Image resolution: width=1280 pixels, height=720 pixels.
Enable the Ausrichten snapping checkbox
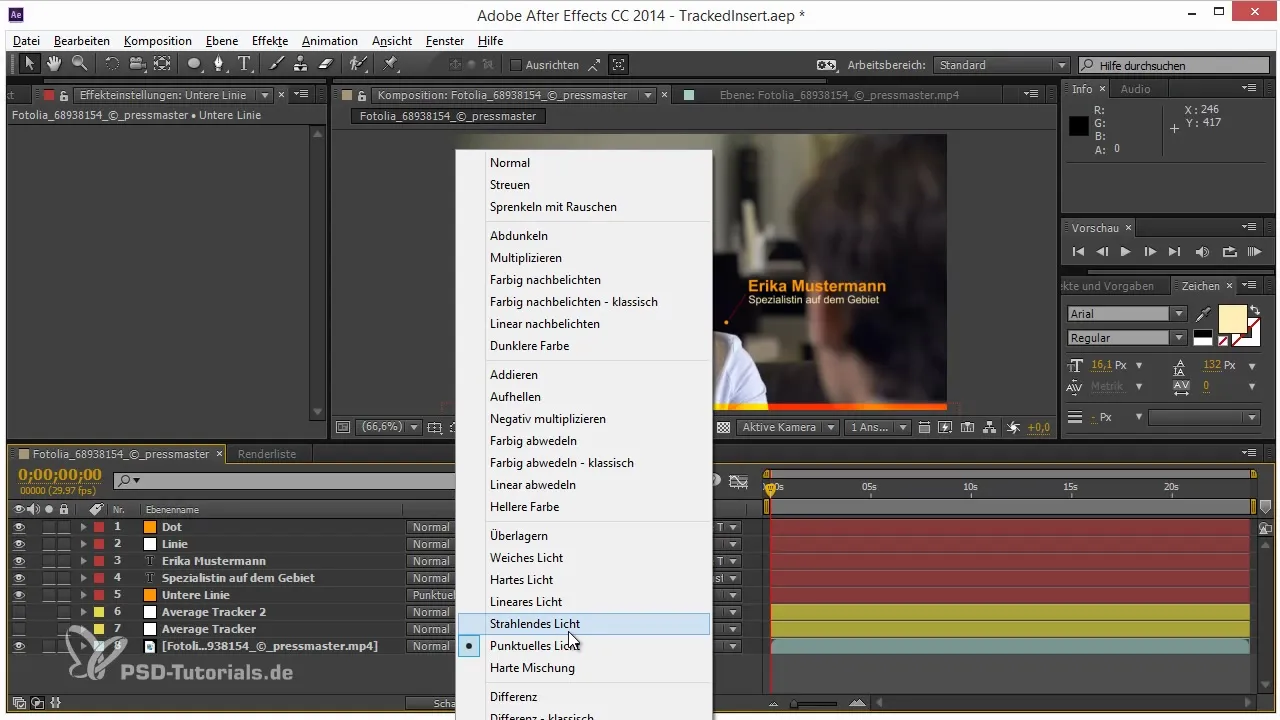point(516,65)
